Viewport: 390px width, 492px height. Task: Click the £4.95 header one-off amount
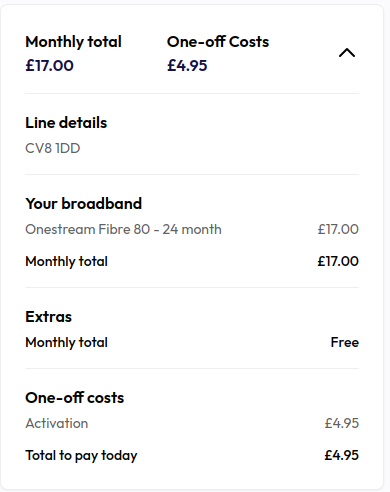click(x=187, y=65)
